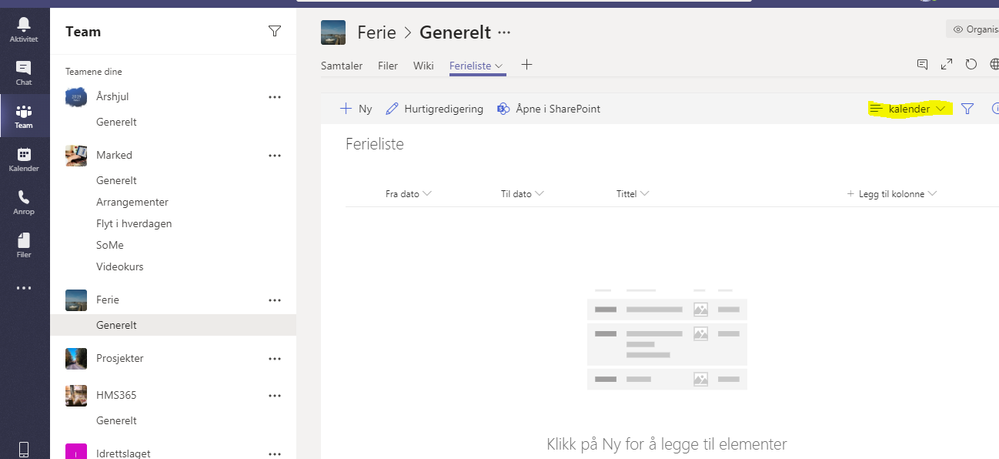Open the Anrop calls section
This screenshot has height=459, width=999.
pos(24,202)
